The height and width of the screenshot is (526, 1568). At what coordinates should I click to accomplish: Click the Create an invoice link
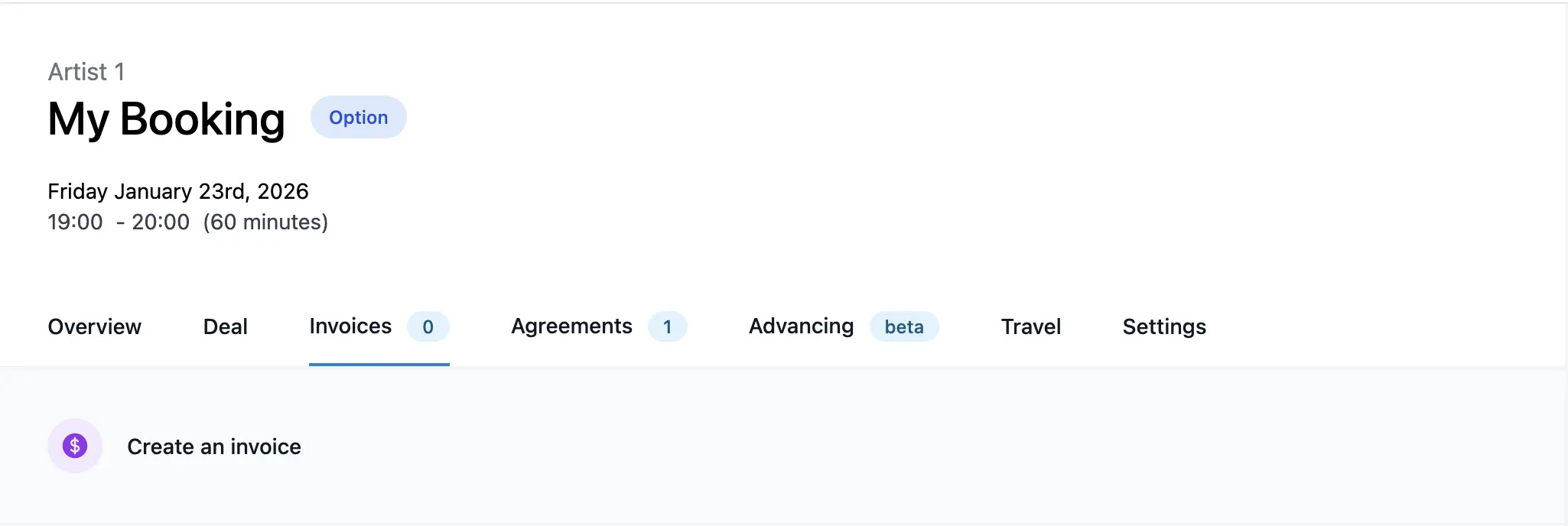point(214,446)
